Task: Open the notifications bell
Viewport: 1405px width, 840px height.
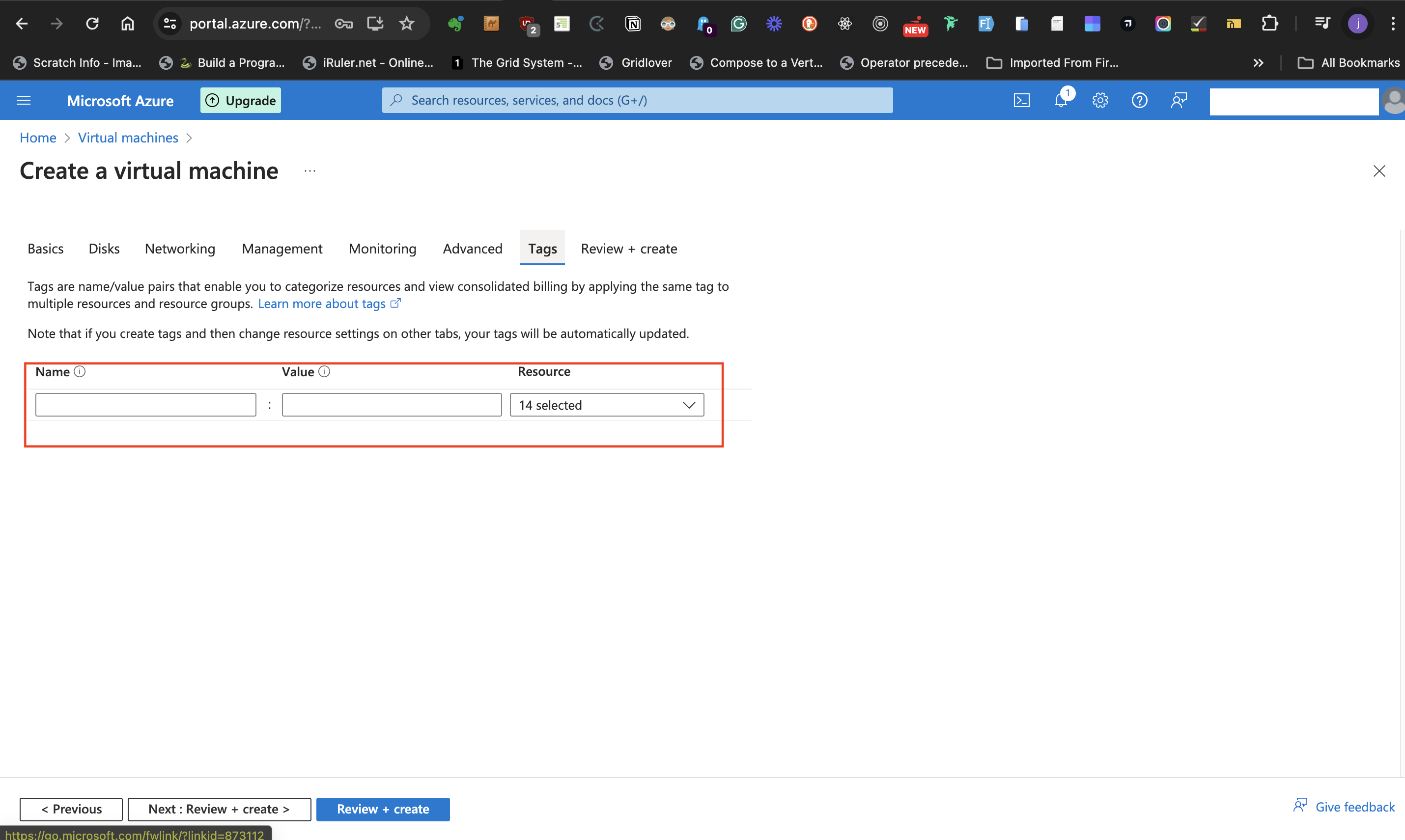Action: [1061, 101]
